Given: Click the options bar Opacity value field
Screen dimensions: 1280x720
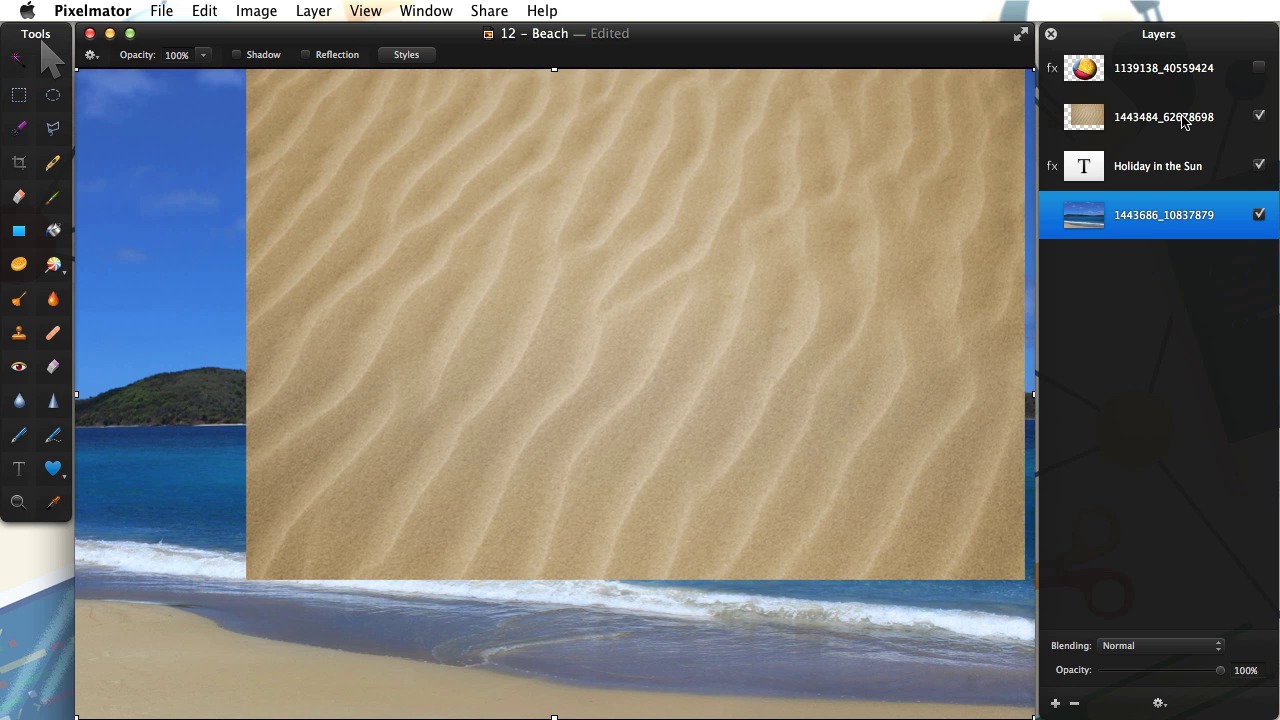Looking at the screenshot, I should point(176,55).
